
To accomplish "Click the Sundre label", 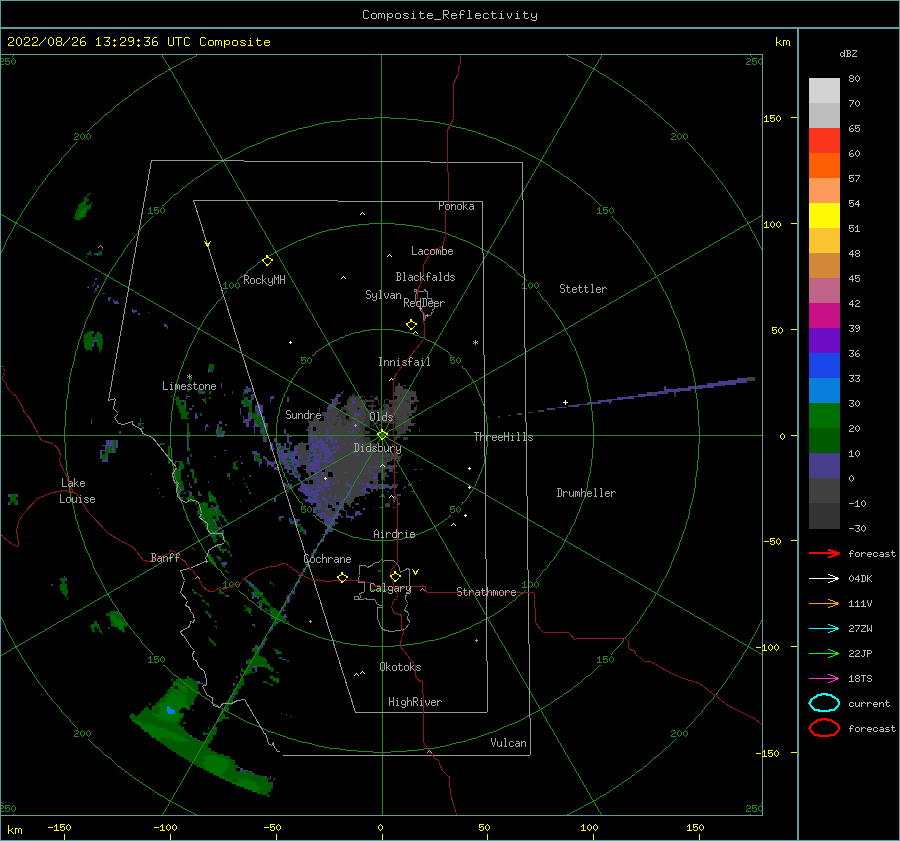I will [x=303, y=414].
